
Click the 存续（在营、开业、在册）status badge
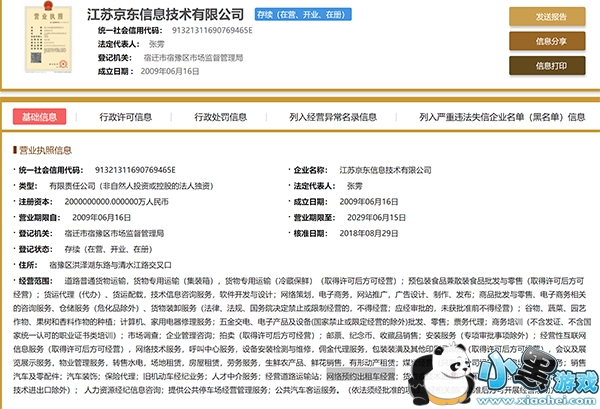[x=303, y=15]
